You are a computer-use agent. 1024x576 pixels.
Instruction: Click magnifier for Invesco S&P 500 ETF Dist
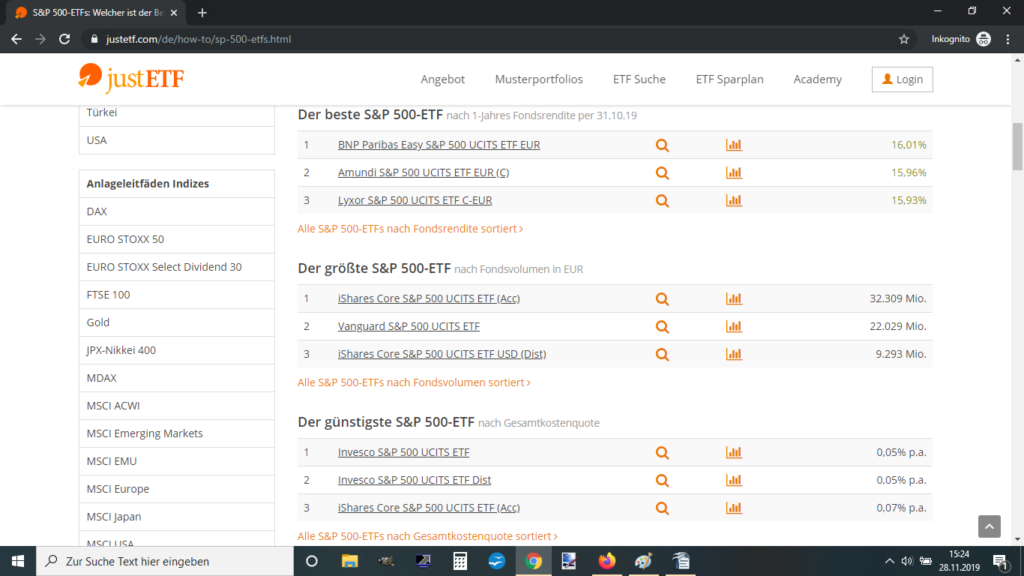[662, 481]
